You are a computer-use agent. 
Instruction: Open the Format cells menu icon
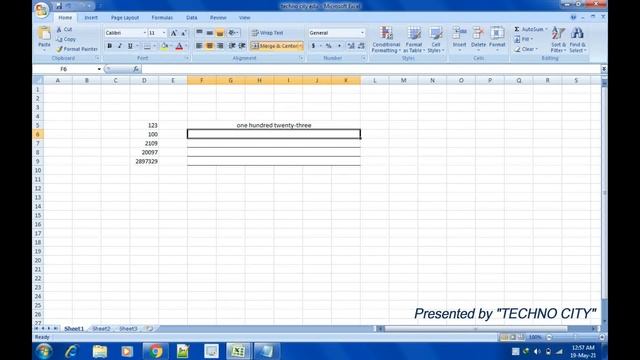[497, 33]
